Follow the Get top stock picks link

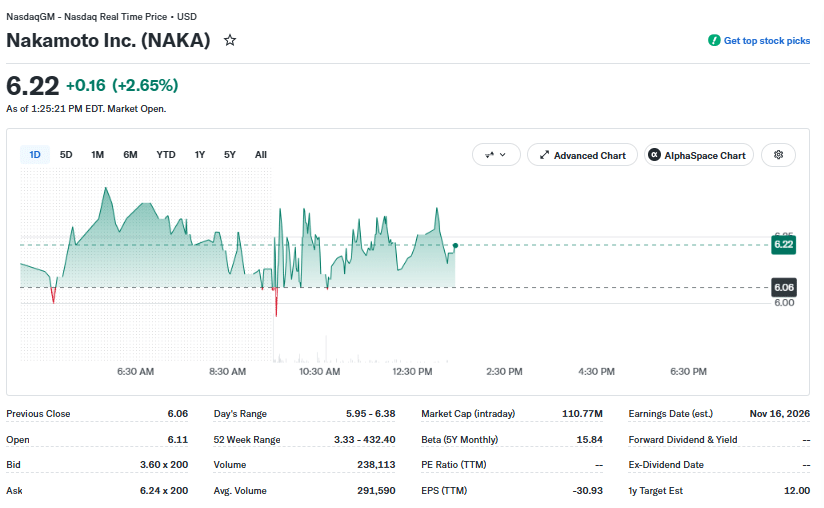767,40
